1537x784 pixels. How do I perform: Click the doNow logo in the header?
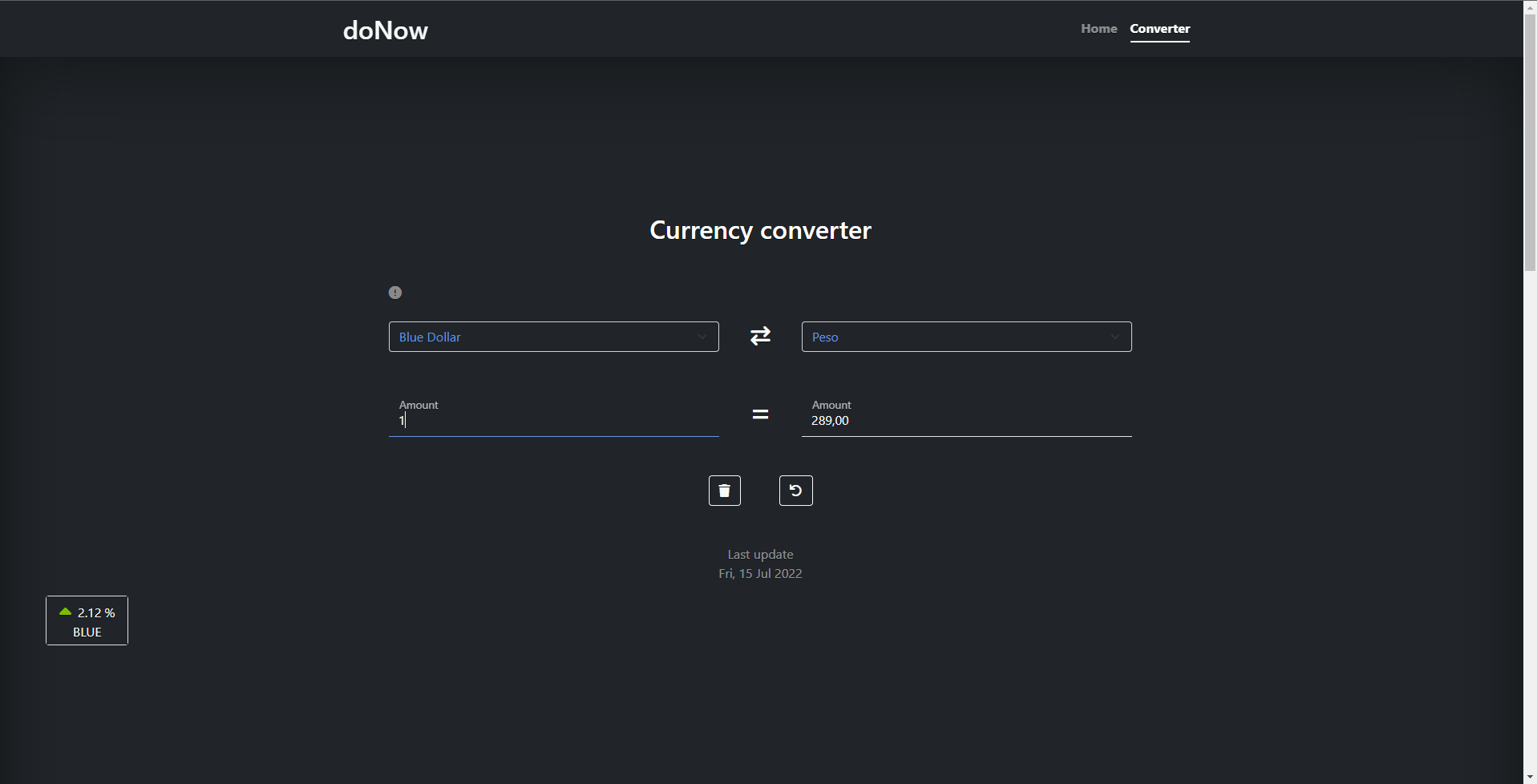[385, 30]
